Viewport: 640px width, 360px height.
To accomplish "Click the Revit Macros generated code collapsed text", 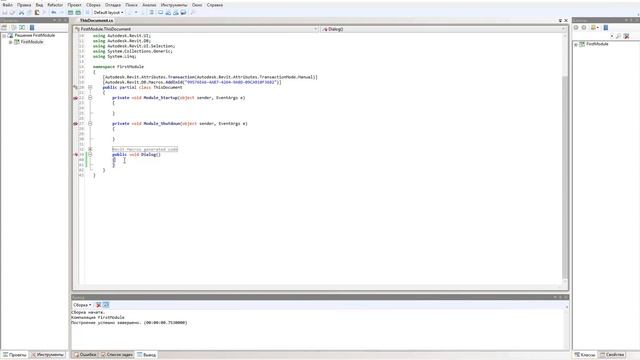I will pyautogui.click(x=145, y=149).
